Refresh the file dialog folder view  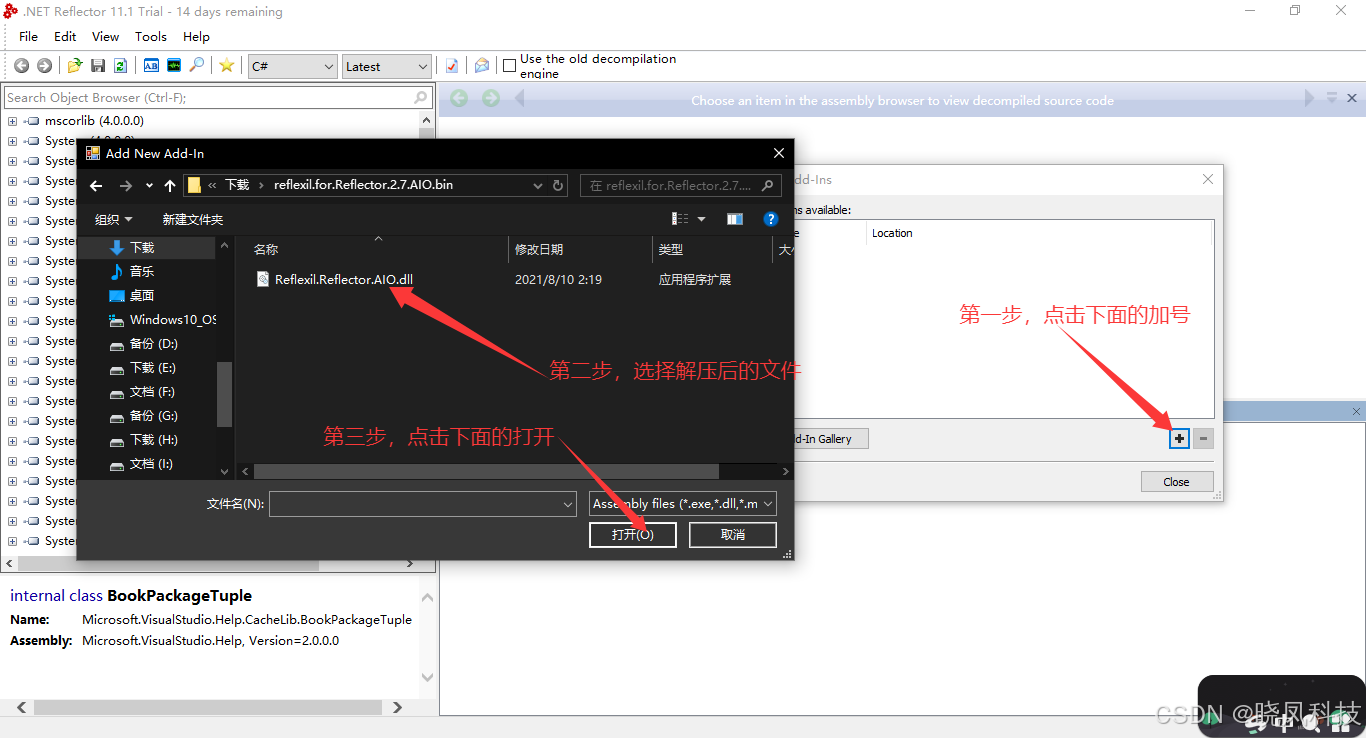[x=559, y=185]
